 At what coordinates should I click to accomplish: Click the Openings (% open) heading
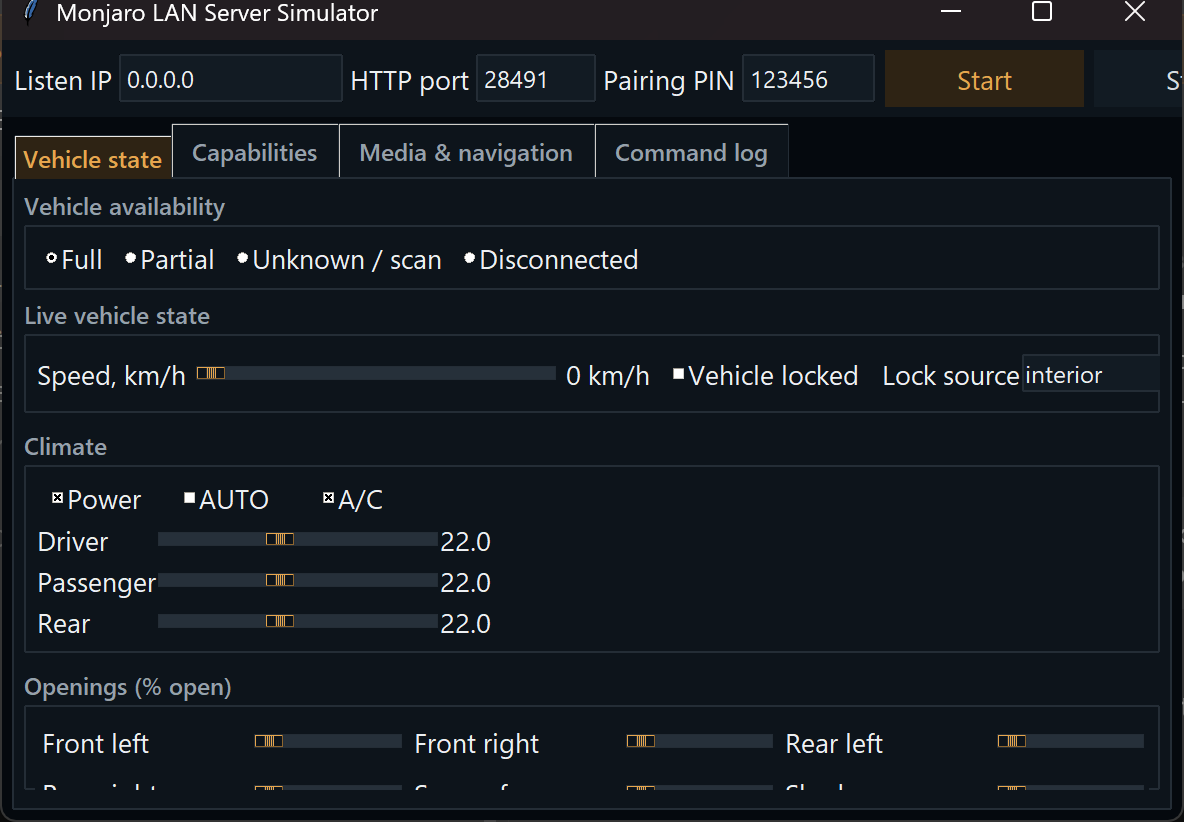[x=128, y=687]
